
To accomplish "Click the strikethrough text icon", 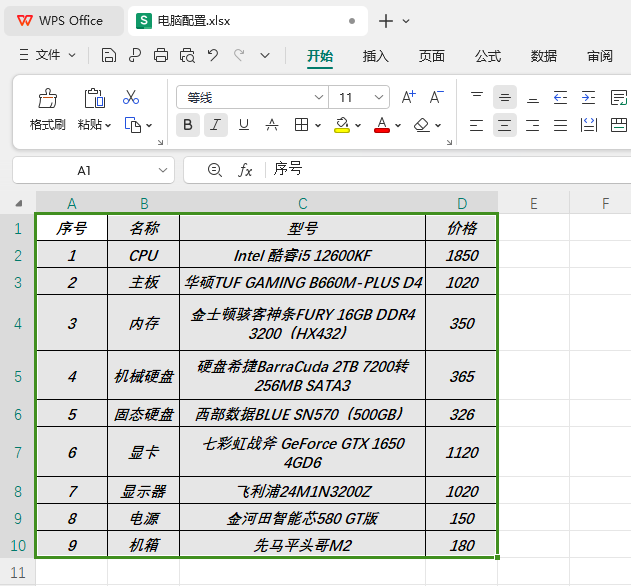I will click(x=272, y=125).
